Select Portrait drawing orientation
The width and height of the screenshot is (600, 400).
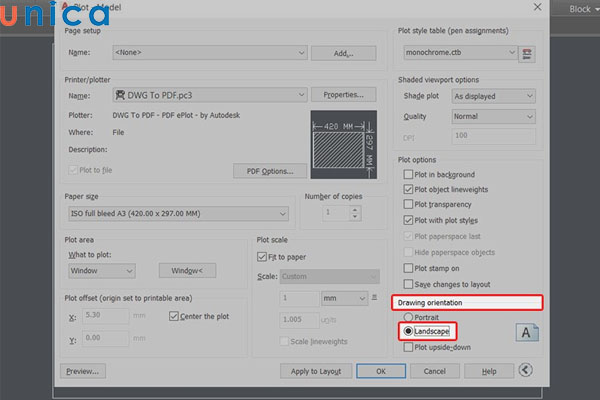[x=407, y=317]
